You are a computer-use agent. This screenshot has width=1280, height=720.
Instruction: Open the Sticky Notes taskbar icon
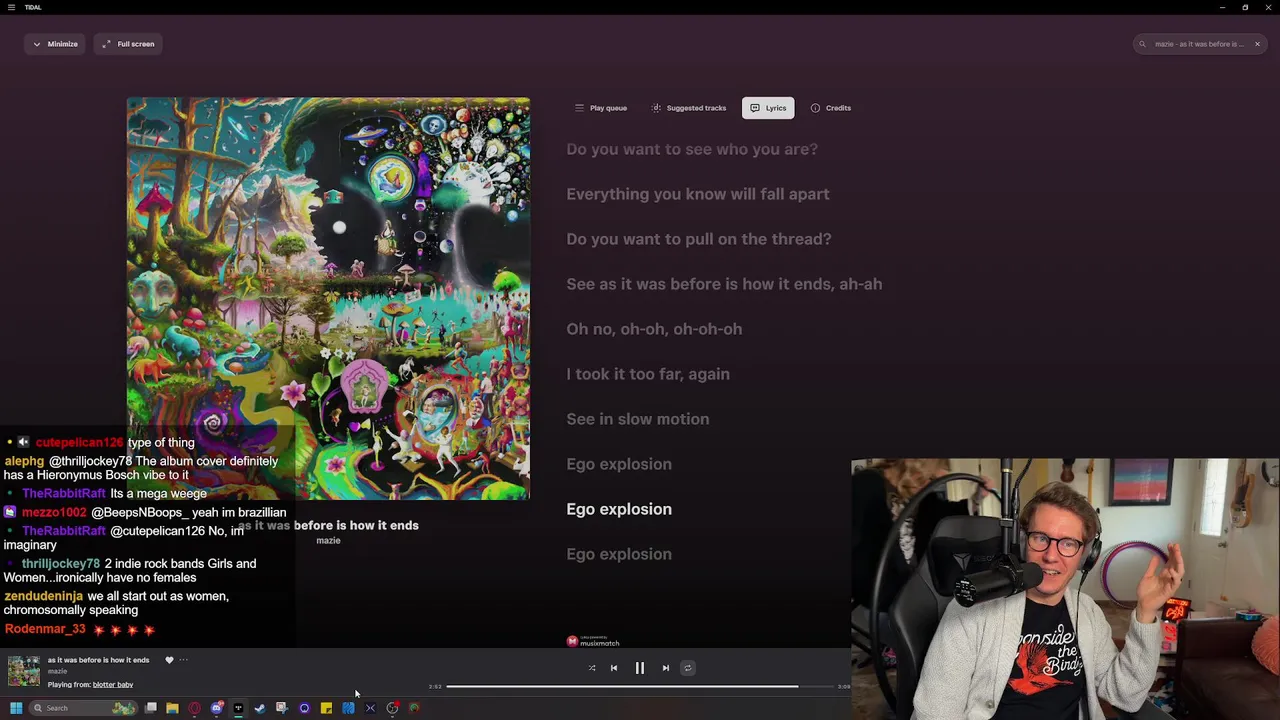click(x=326, y=708)
